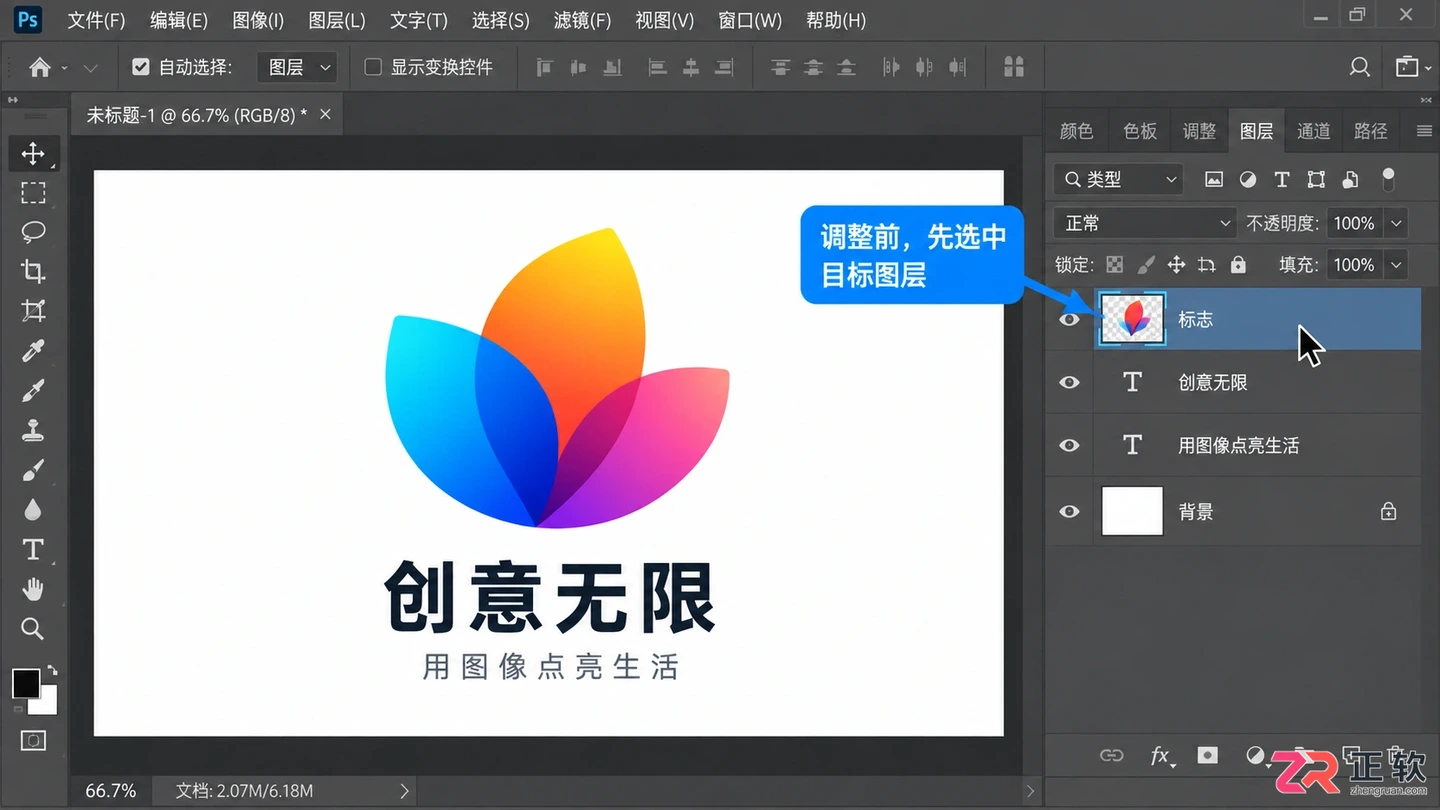
Task: Open the 滤镜(F) menu
Action: coord(582,20)
